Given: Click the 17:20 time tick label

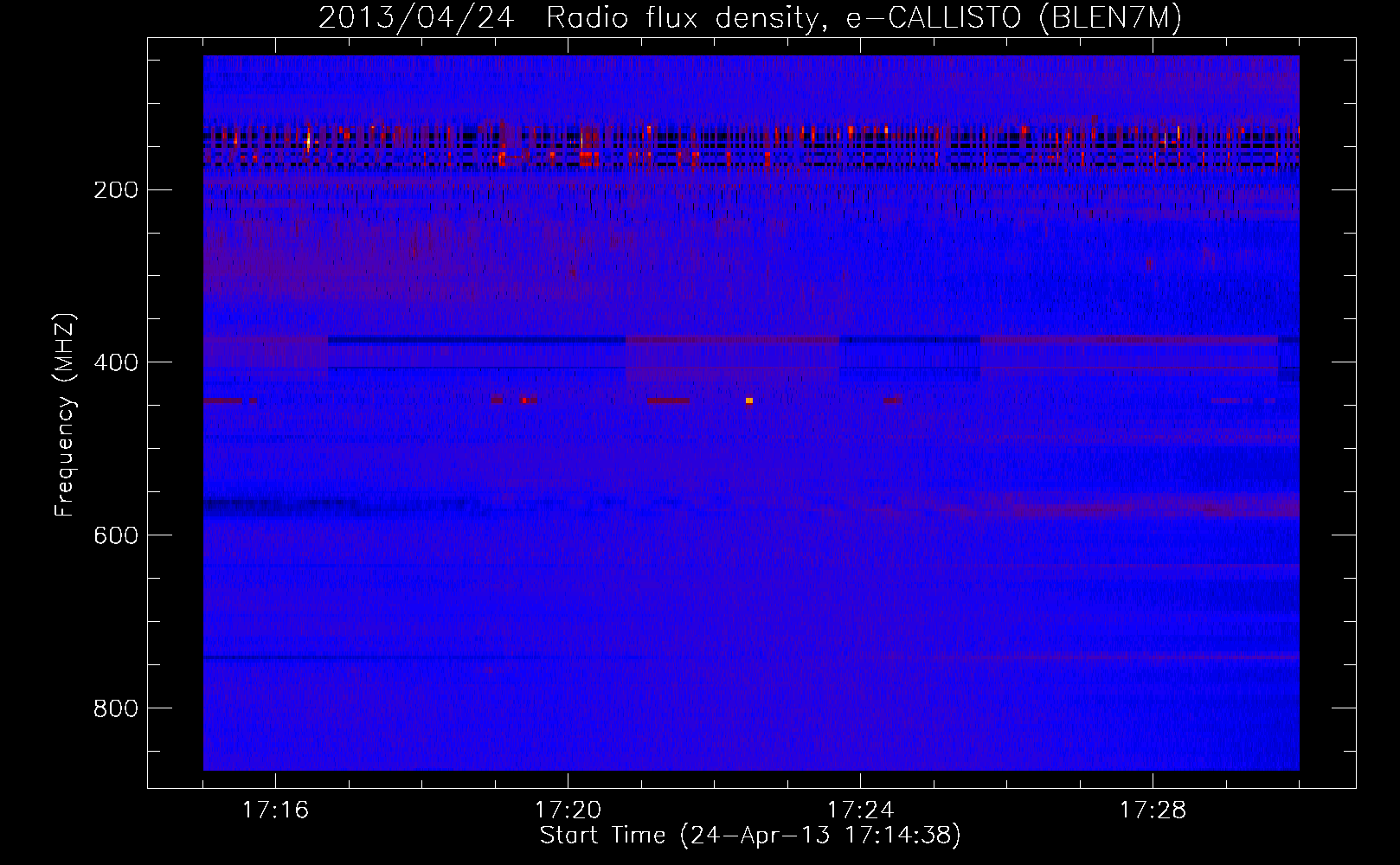Looking at the screenshot, I should click(x=568, y=811).
